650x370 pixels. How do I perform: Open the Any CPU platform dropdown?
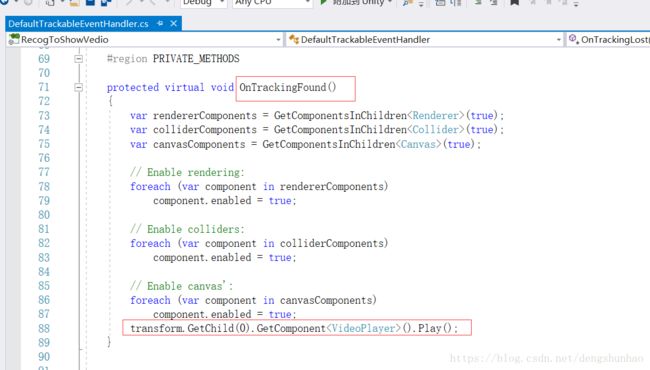point(272,3)
